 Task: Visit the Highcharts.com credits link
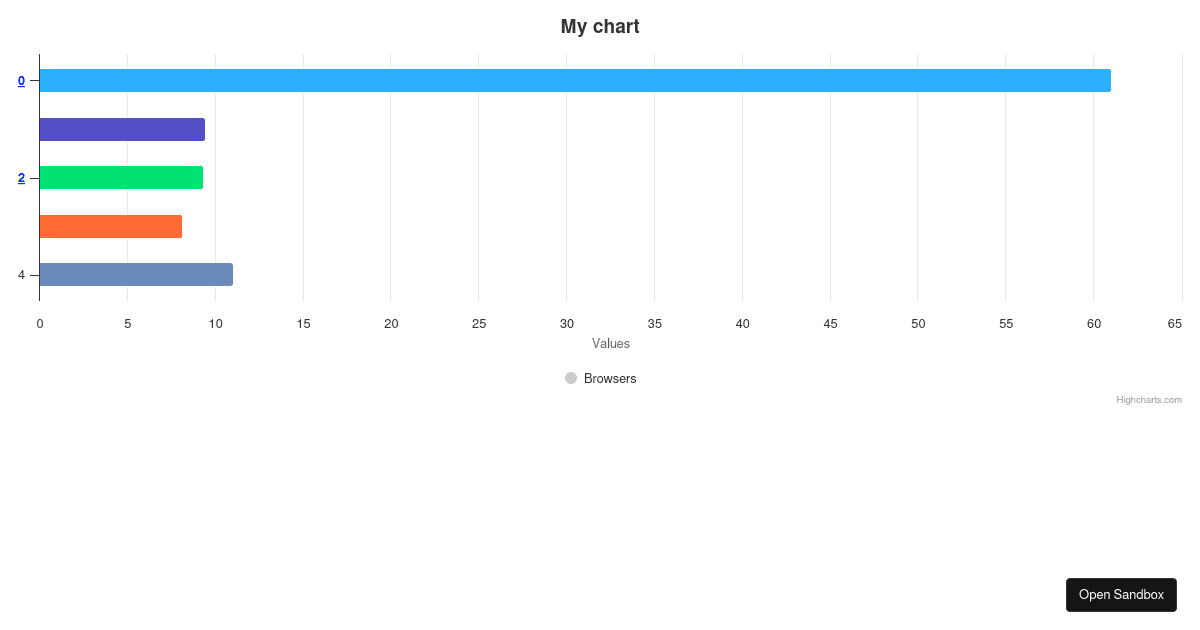coord(1148,399)
